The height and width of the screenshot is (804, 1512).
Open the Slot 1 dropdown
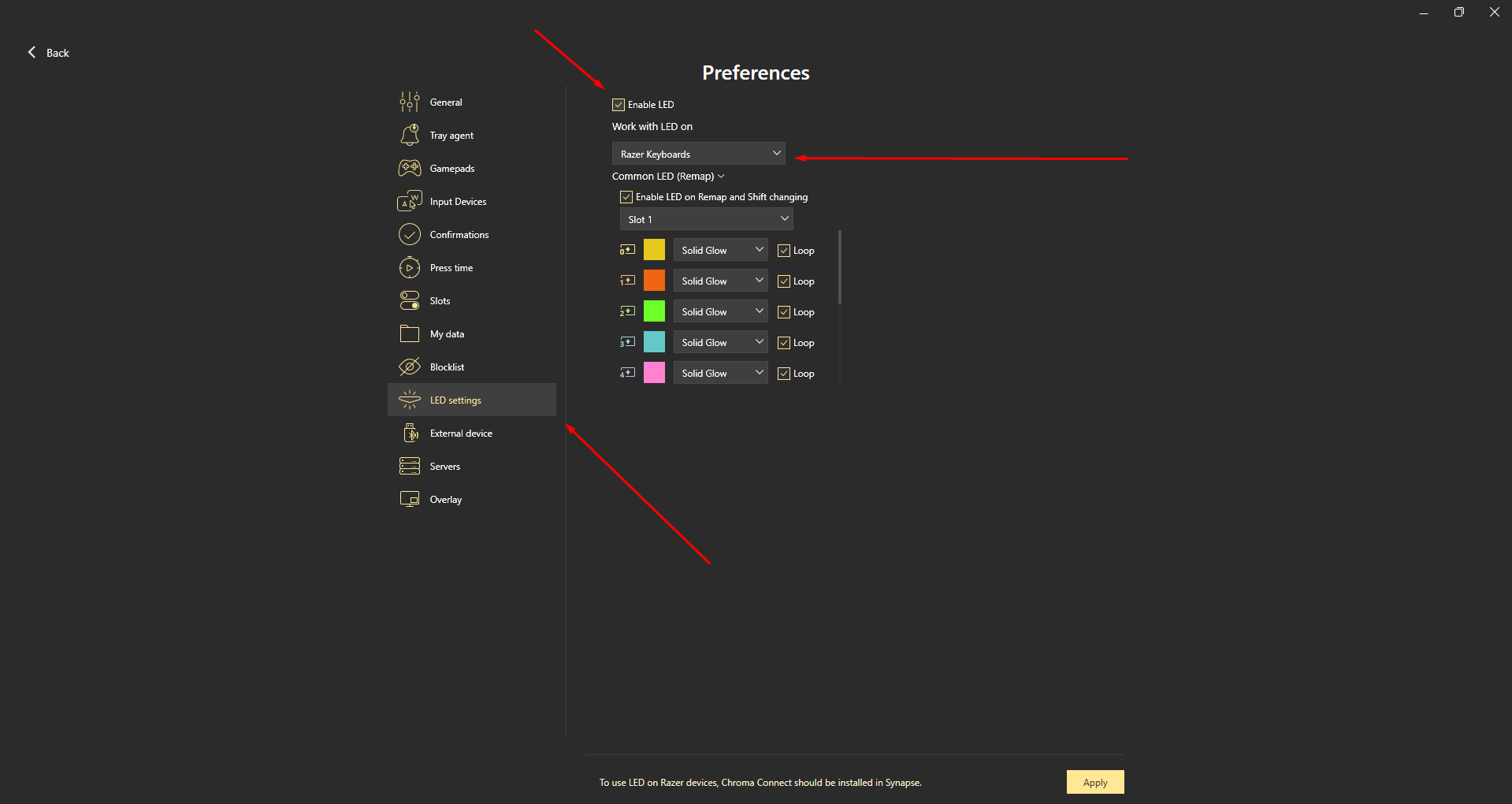click(x=706, y=219)
